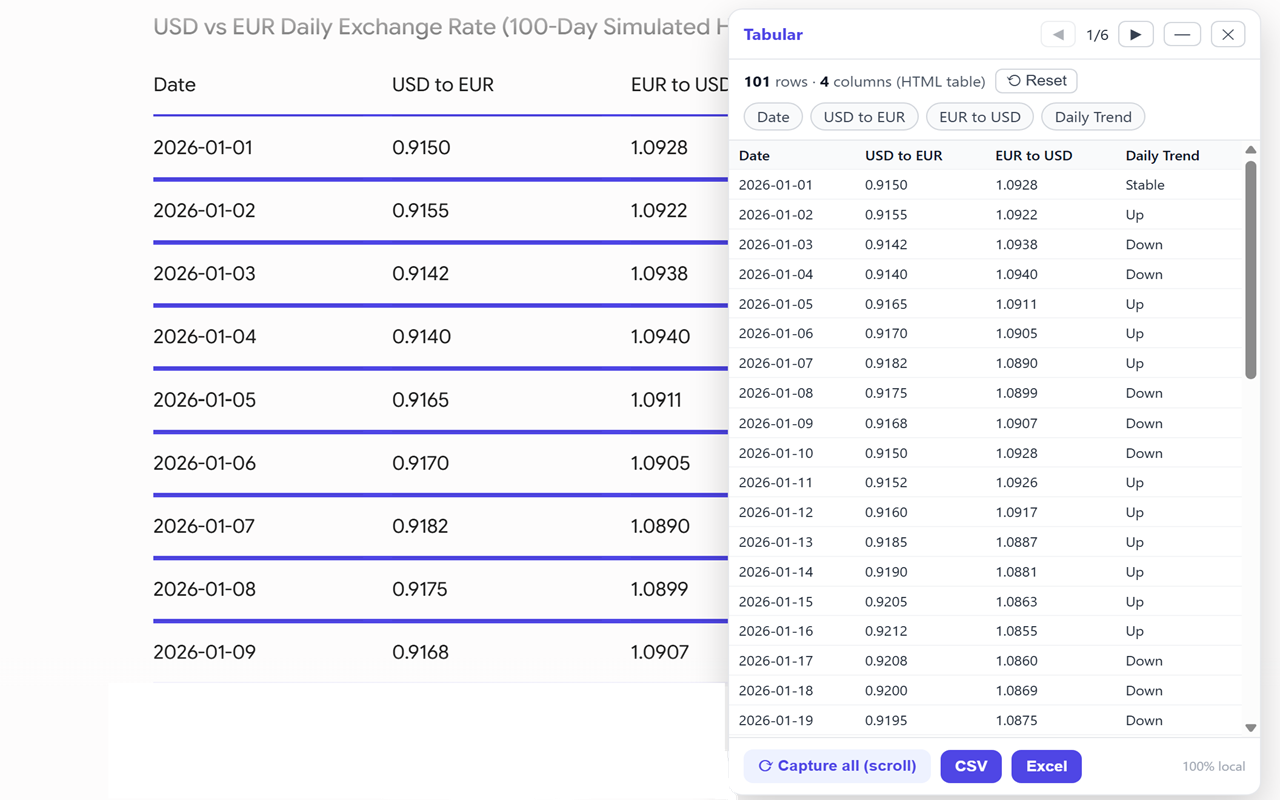Go to next table with right arrow
The width and height of the screenshot is (1280, 800).
coord(1135,35)
